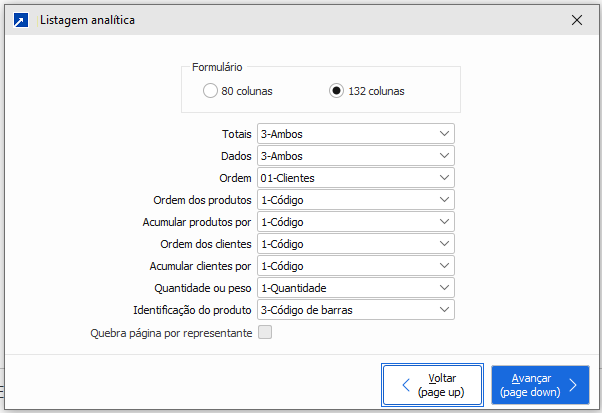The height and width of the screenshot is (413, 602).
Task: Expand Ordem dos produtos dropdown
Action: click(355, 200)
